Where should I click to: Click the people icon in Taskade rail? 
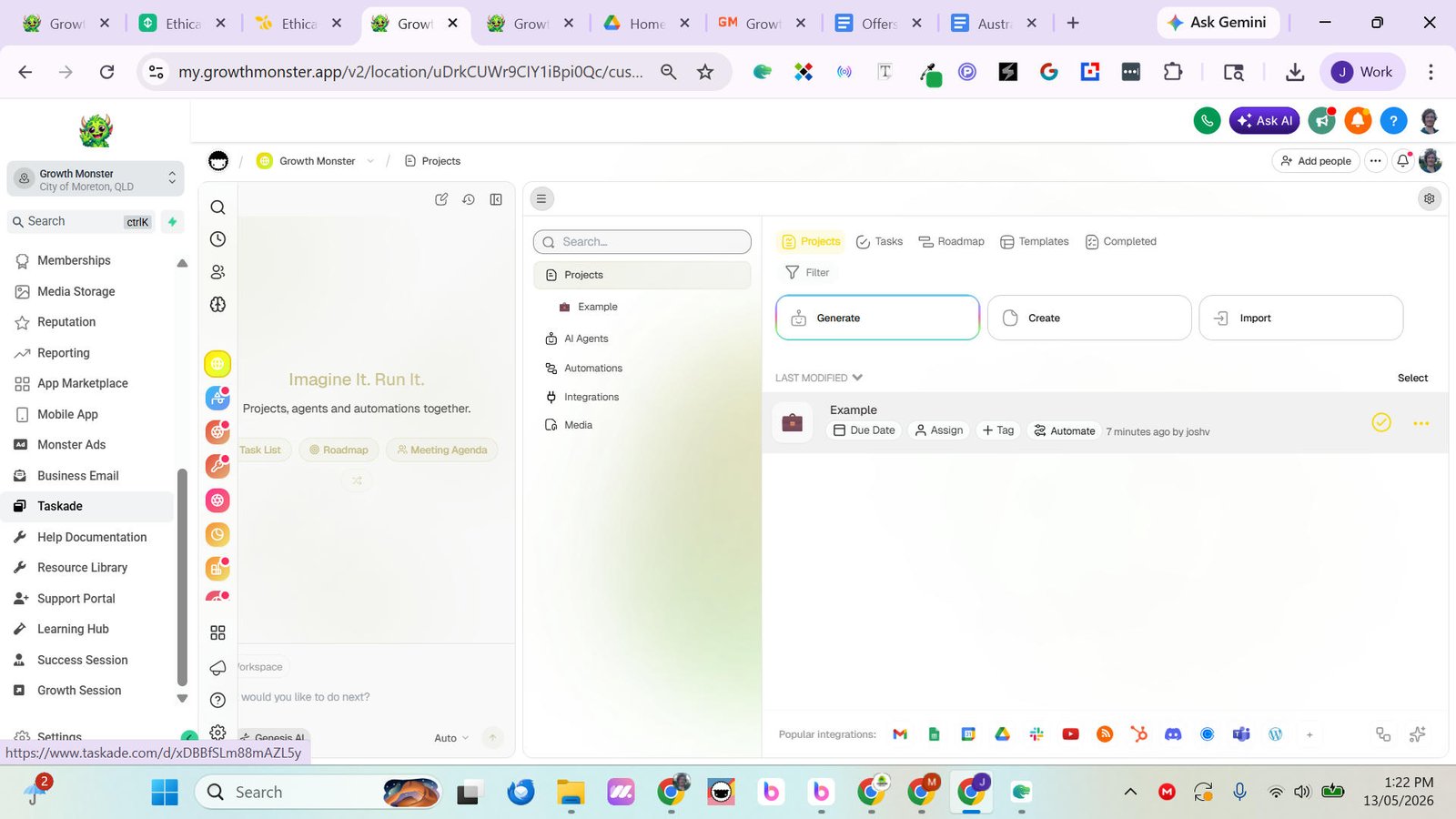(x=217, y=272)
